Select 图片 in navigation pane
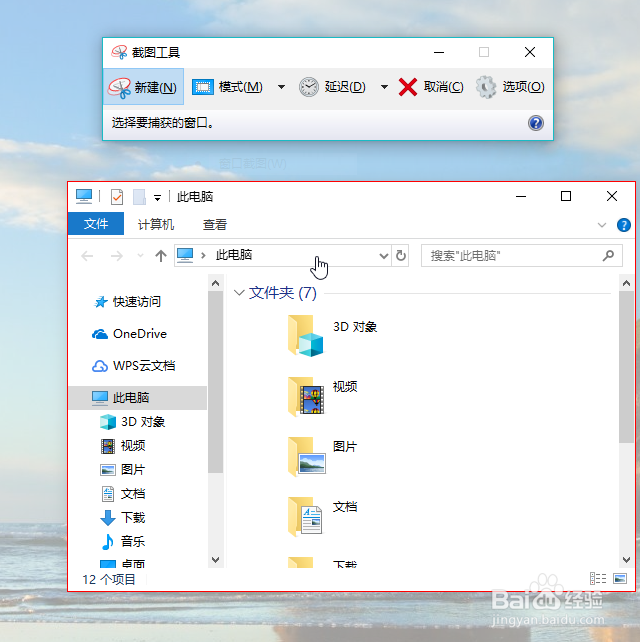This screenshot has width=640, height=642. coord(122,469)
